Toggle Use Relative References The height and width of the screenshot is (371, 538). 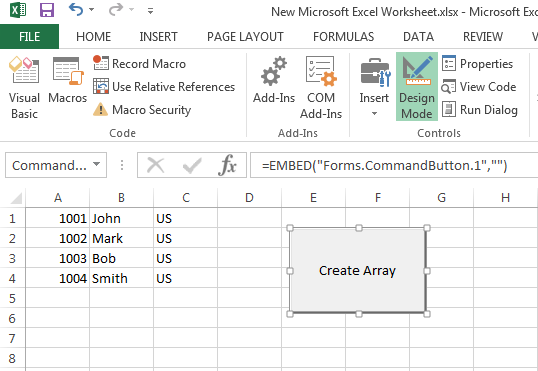(x=164, y=87)
